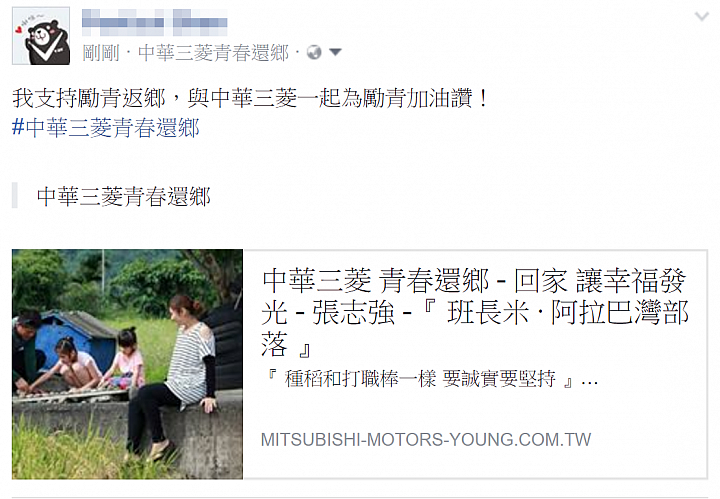
Task: Open the poster's bear profile picture
Action: 41,36
